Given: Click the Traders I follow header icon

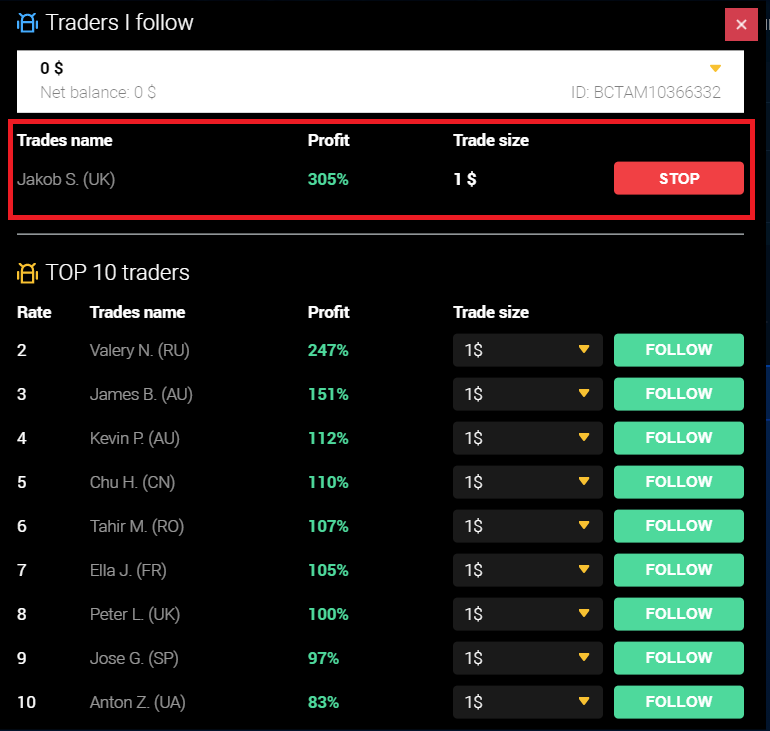Looking at the screenshot, I should point(27,22).
